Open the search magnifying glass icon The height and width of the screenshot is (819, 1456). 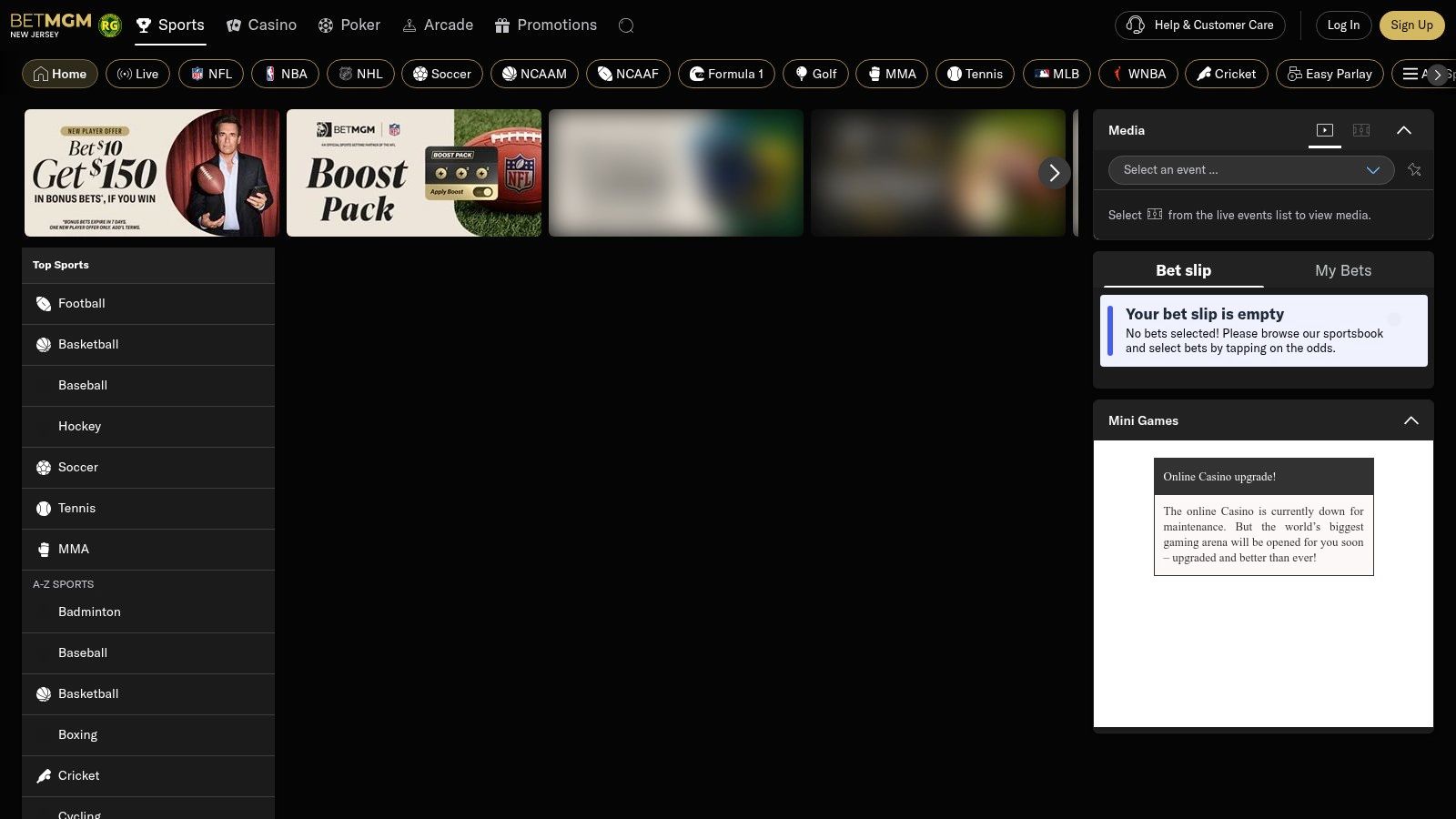[x=626, y=25]
